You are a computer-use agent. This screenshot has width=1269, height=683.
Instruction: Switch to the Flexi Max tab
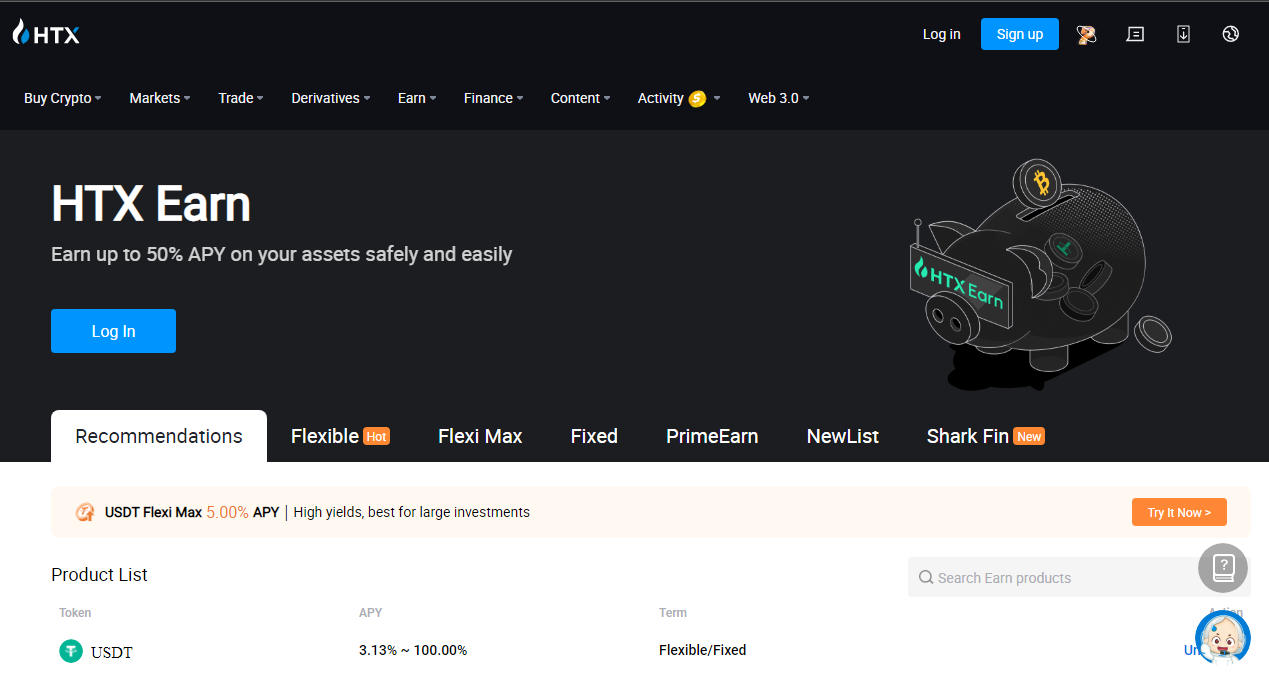[x=480, y=436]
